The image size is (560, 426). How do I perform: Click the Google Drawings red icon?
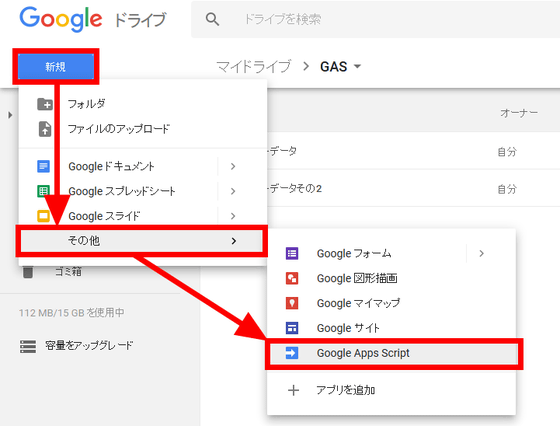pyautogui.click(x=292, y=278)
